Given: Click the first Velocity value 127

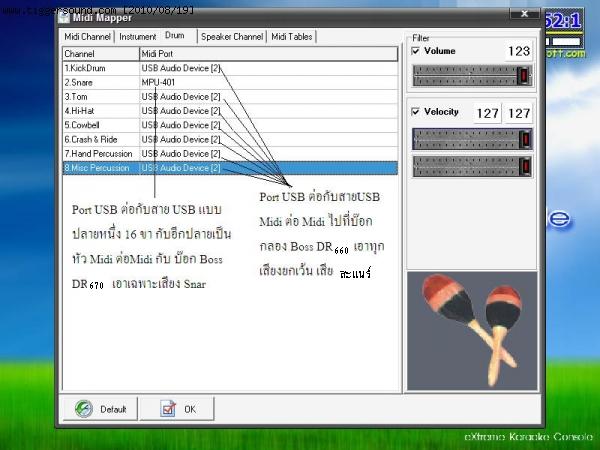Looking at the screenshot, I should coord(487,113).
